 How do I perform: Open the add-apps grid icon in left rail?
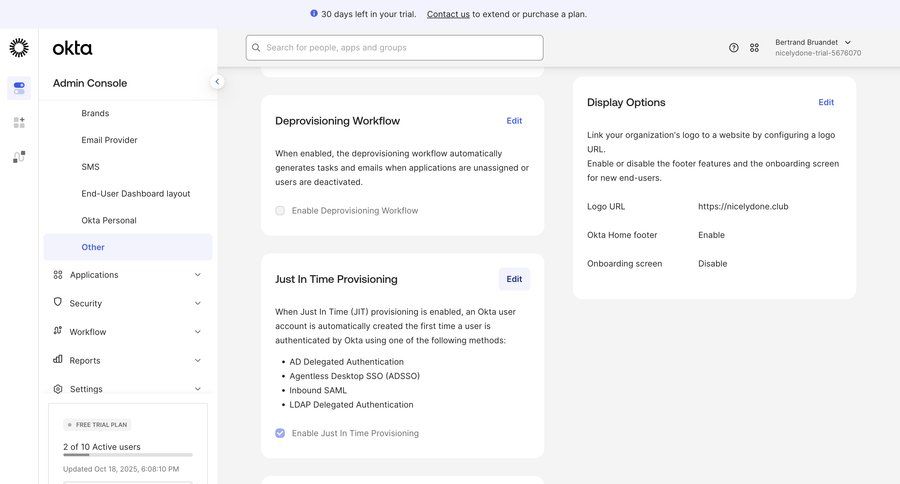19,122
